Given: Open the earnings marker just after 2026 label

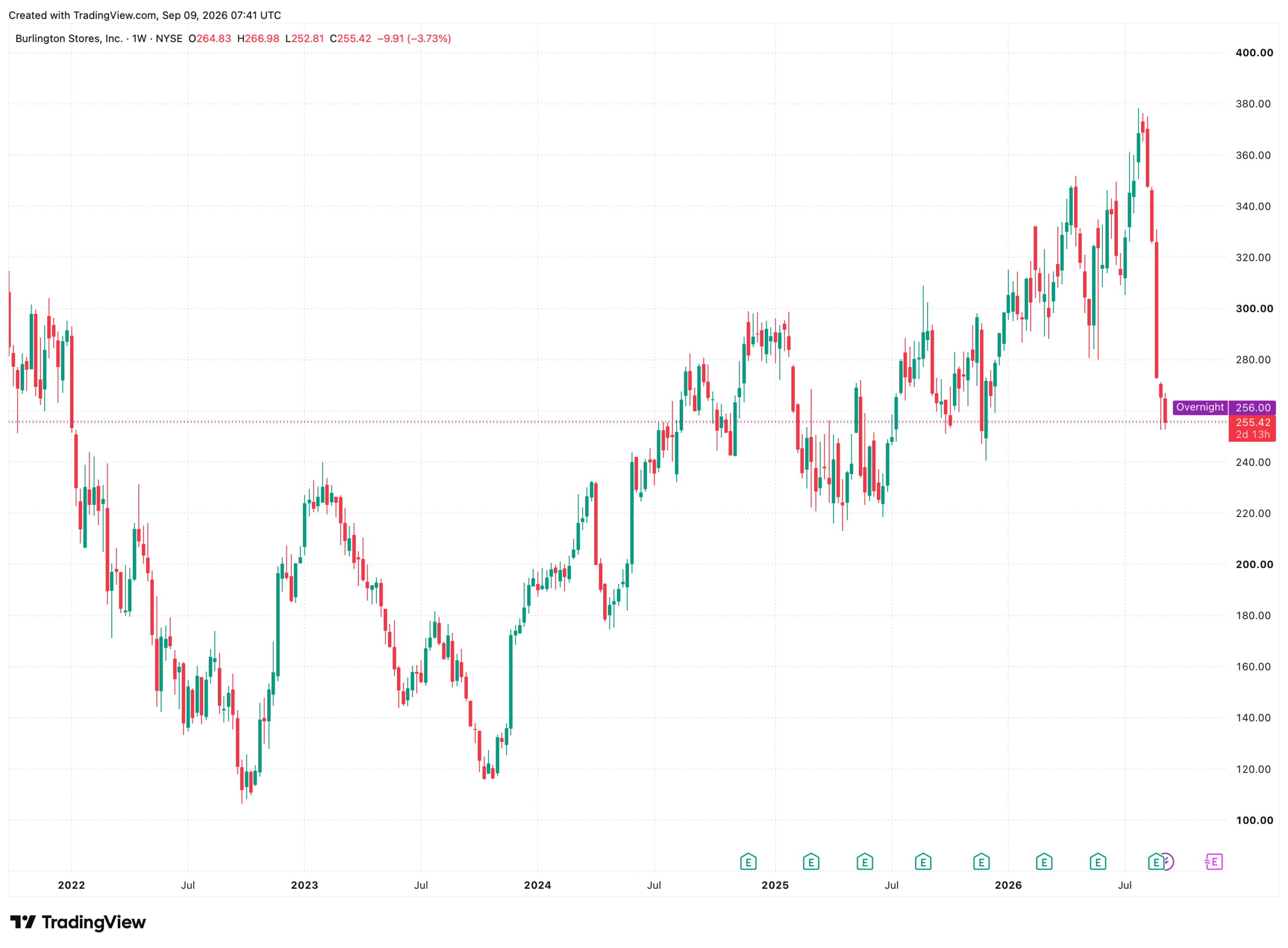Looking at the screenshot, I should [1044, 861].
